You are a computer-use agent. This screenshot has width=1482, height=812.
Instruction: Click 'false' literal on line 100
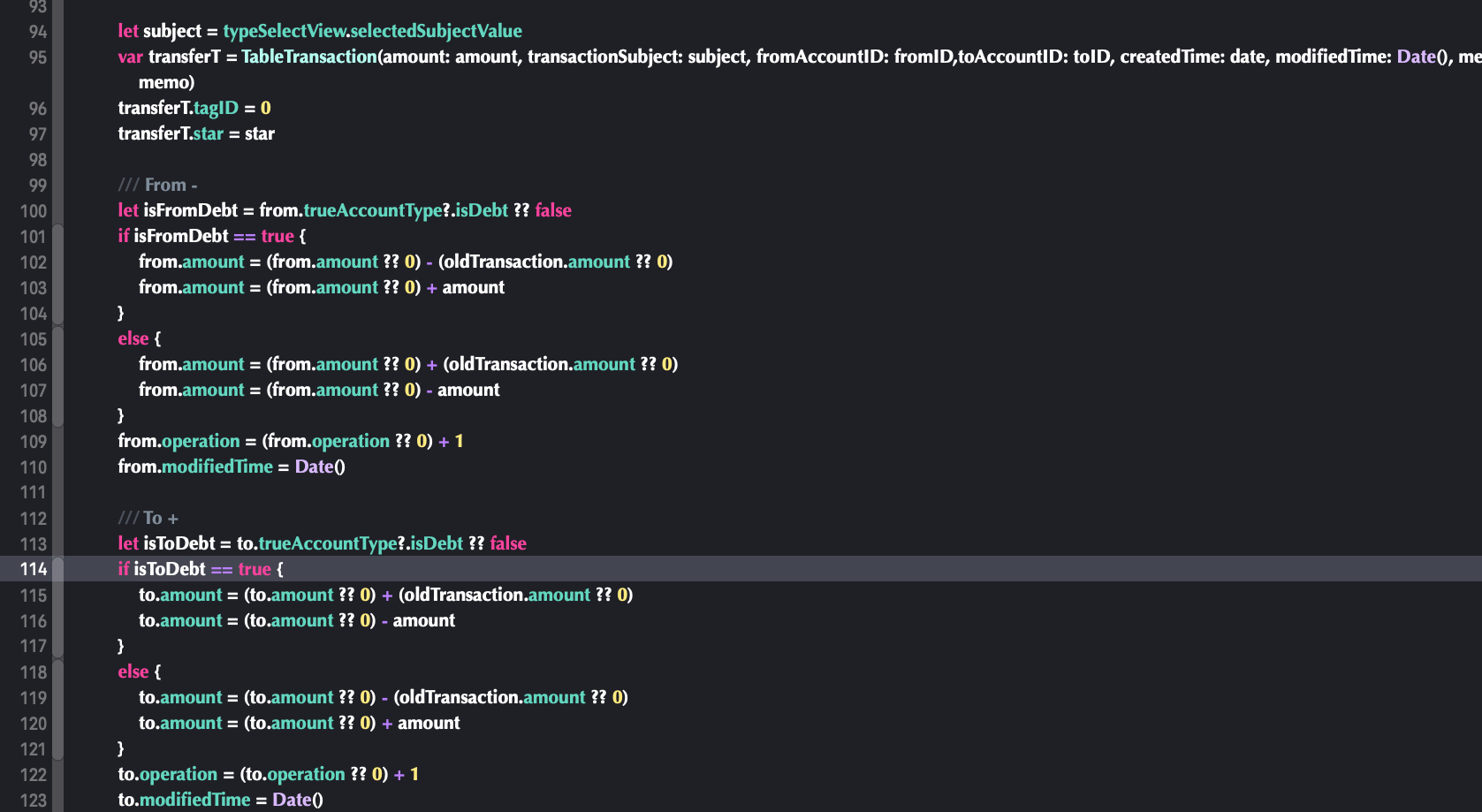[x=553, y=211]
